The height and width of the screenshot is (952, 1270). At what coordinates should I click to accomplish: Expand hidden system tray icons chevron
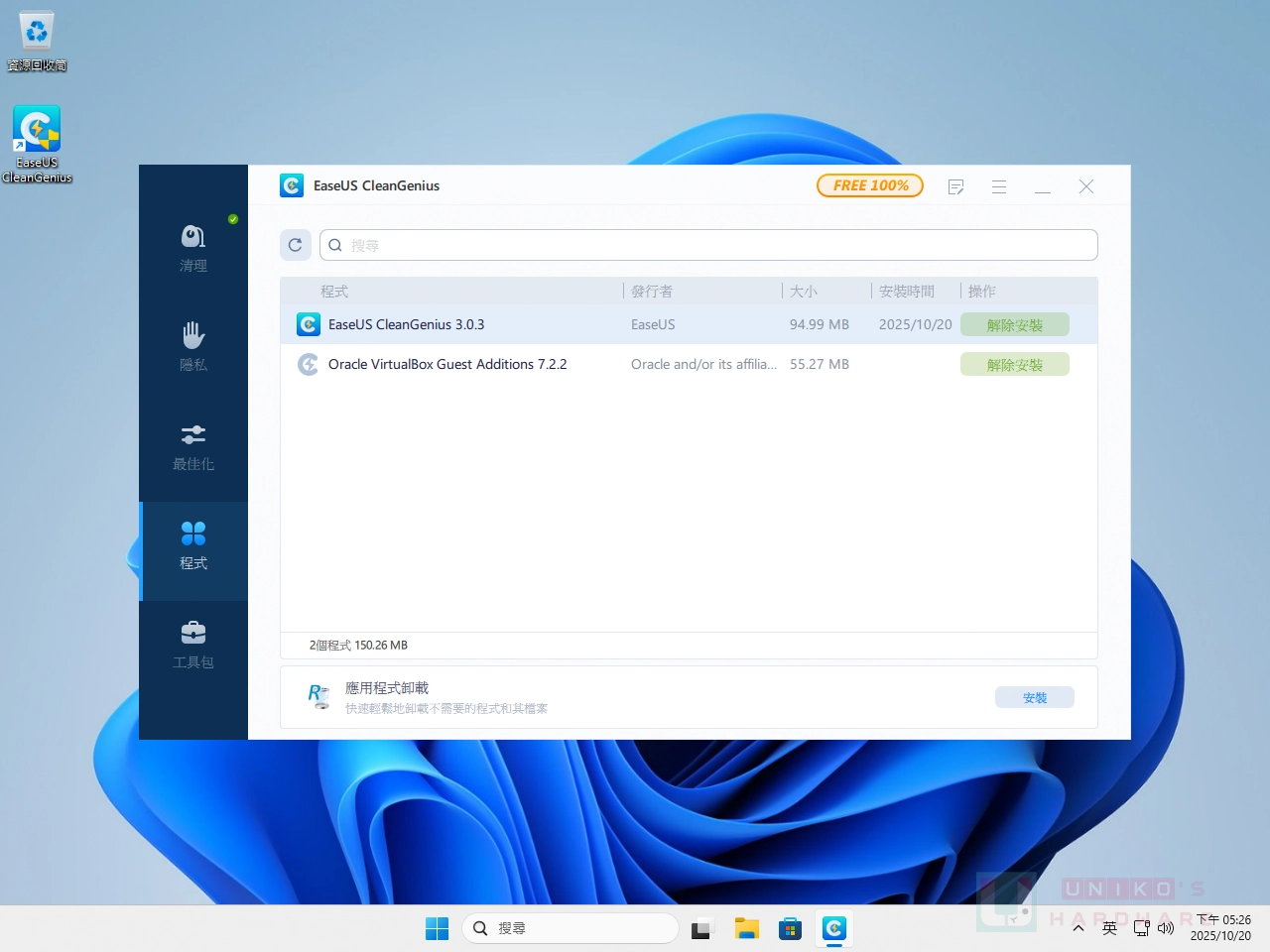click(1079, 928)
